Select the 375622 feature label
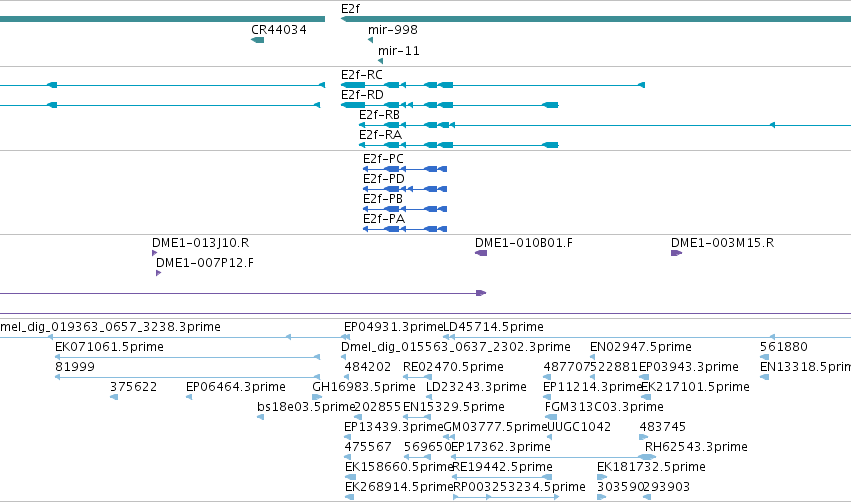The width and height of the screenshot is (851, 502). point(134,387)
